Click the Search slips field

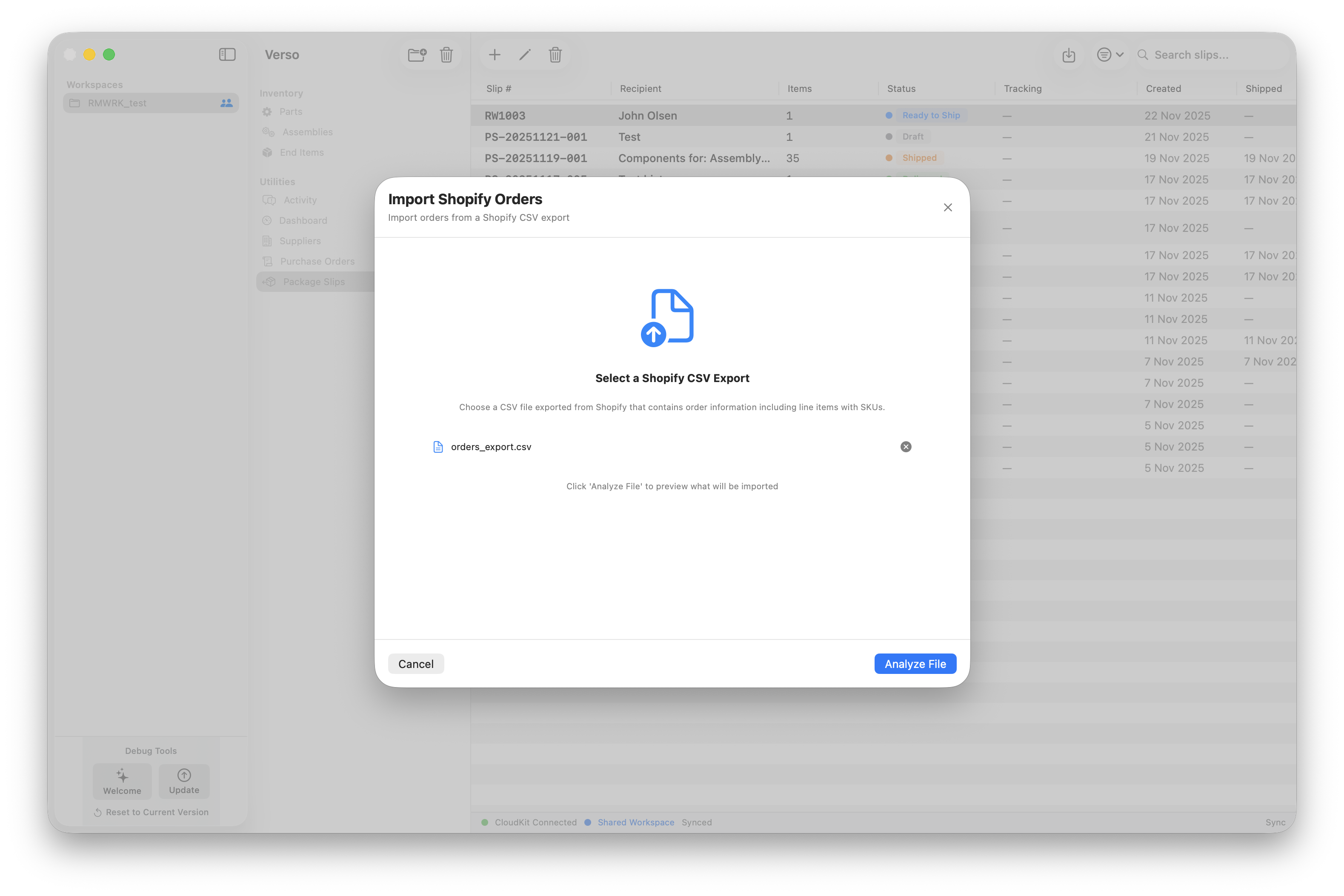click(1206, 55)
